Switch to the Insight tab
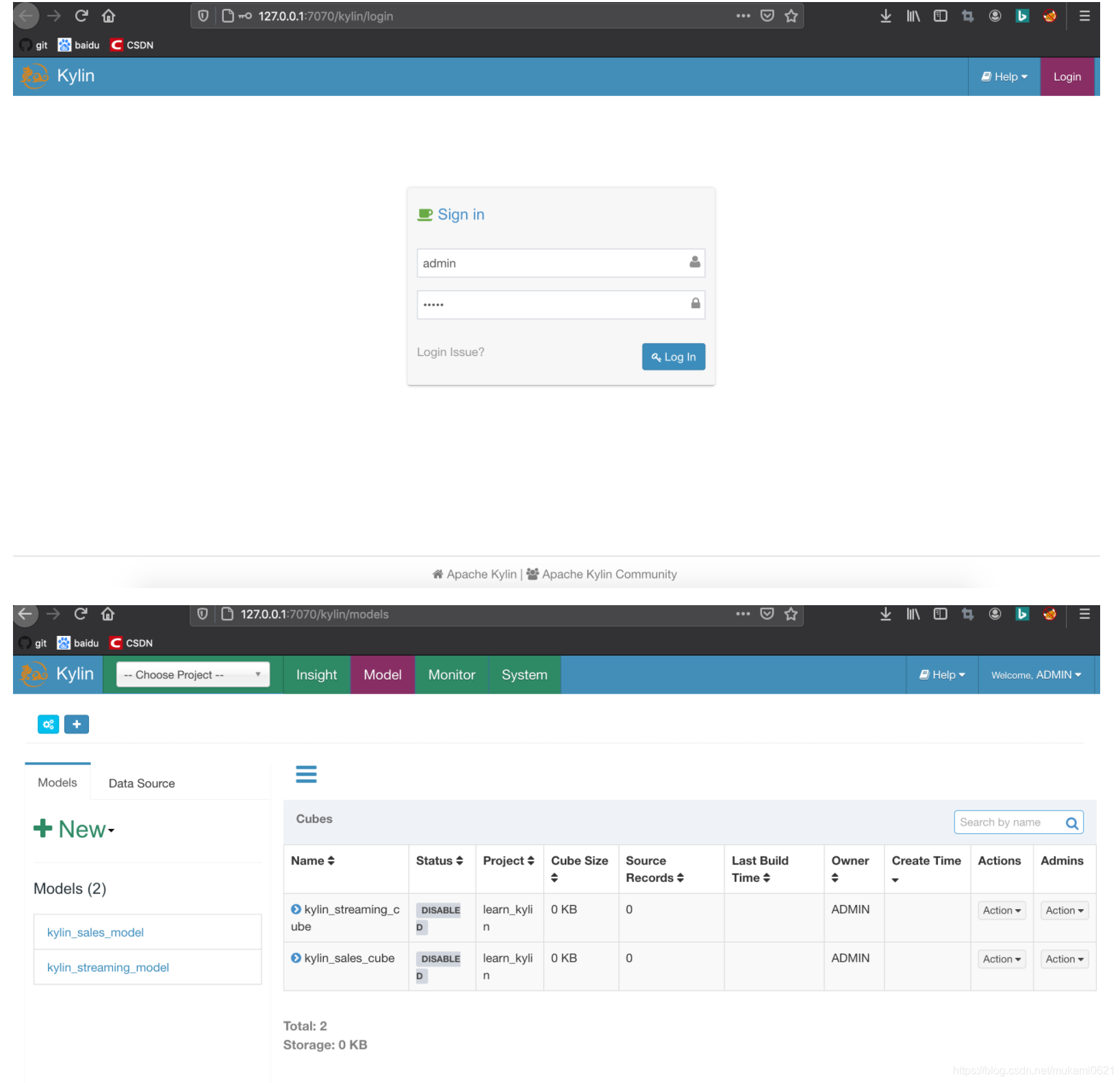 click(316, 675)
